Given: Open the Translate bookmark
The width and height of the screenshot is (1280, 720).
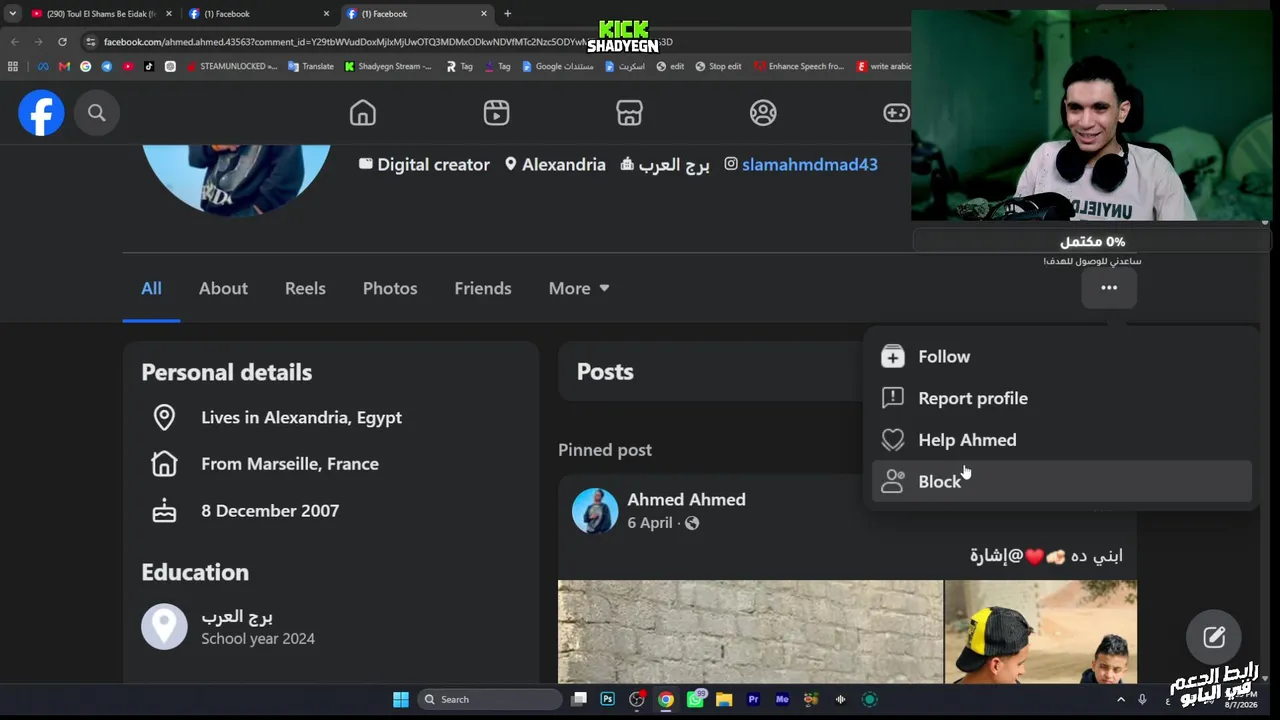Looking at the screenshot, I should (311, 66).
